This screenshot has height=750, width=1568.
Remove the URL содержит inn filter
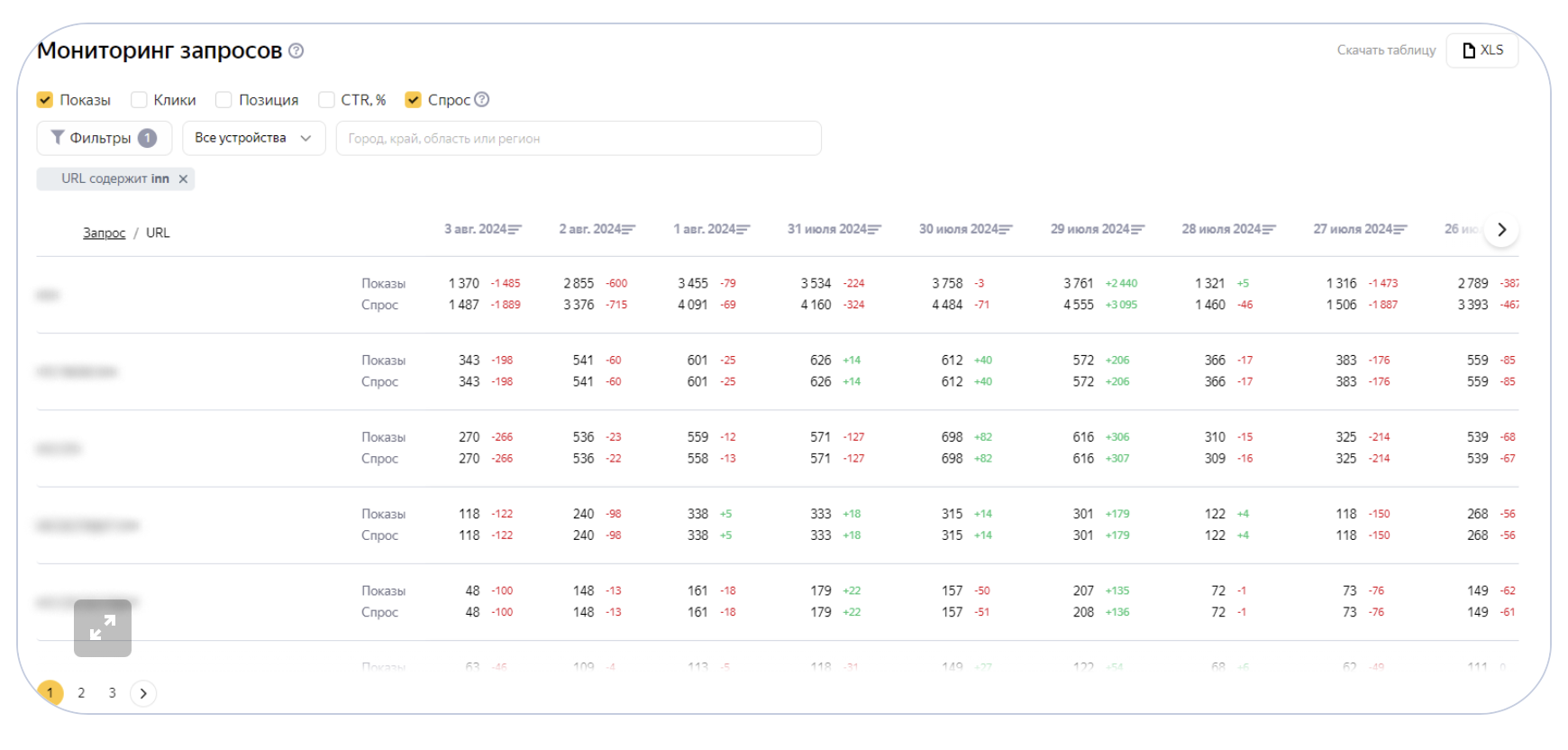[x=183, y=179]
